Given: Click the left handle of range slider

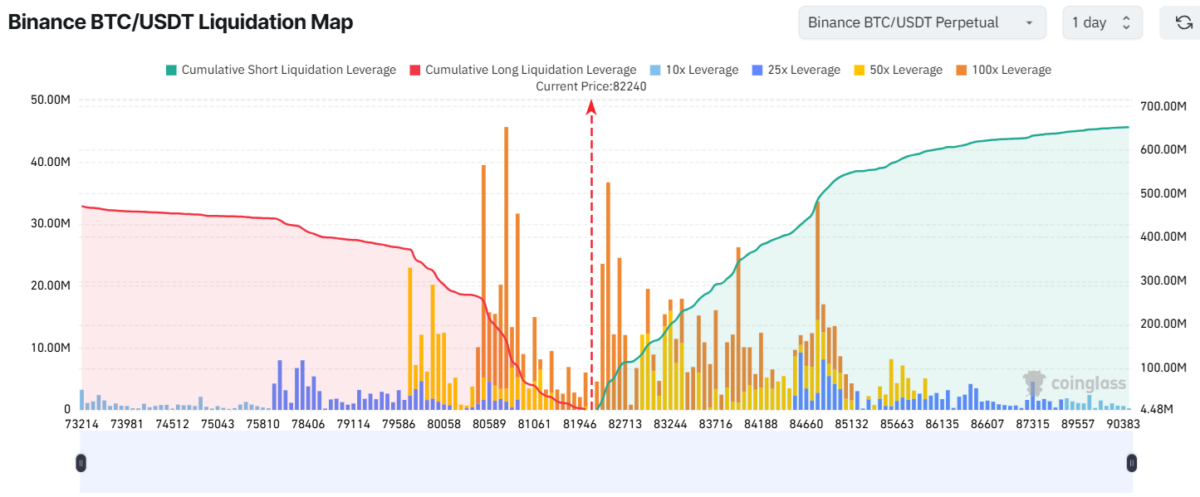Looking at the screenshot, I should [81, 463].
